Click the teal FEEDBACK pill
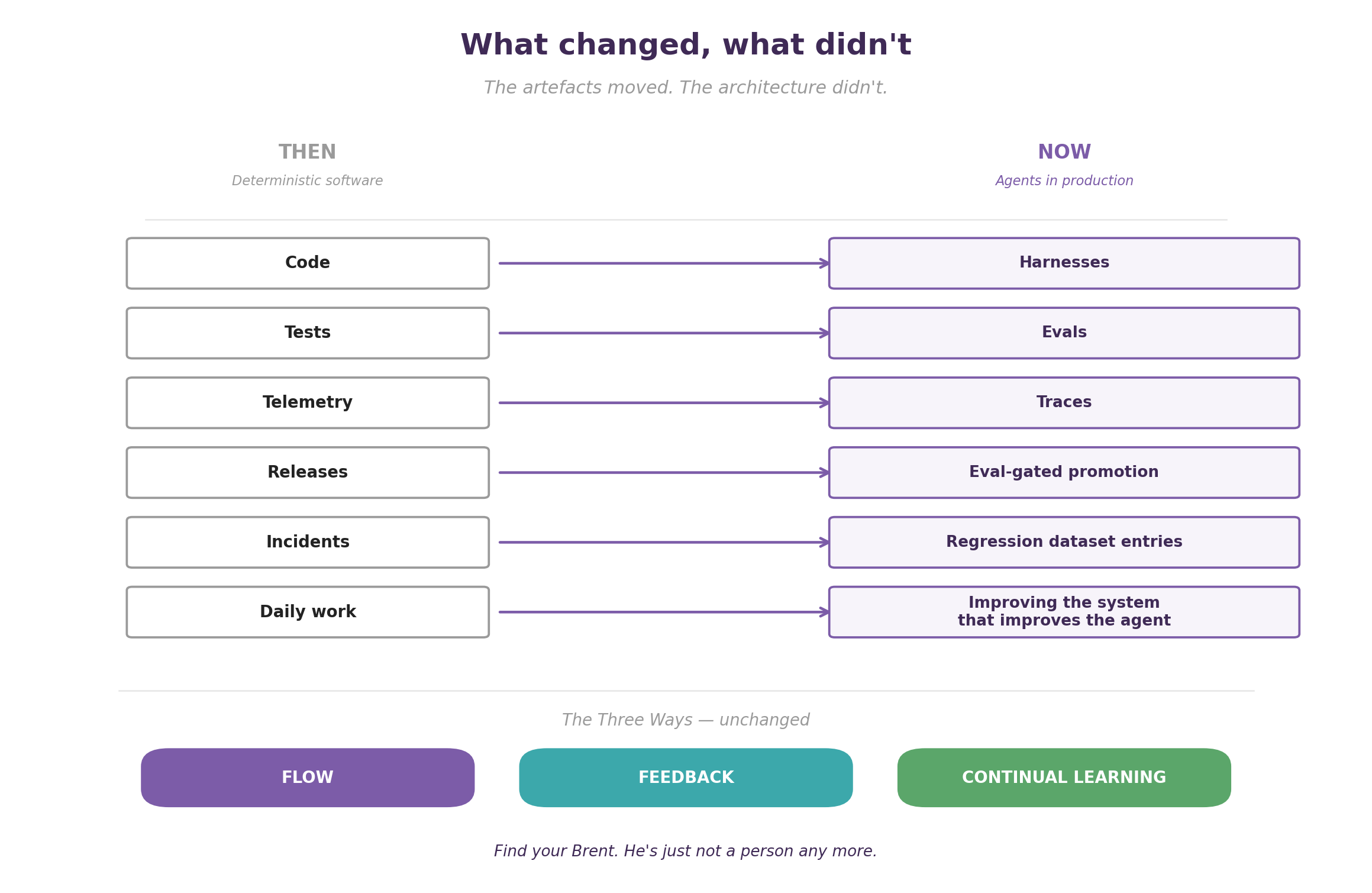The image size is (1372, 893). click(x=686, y=778)
